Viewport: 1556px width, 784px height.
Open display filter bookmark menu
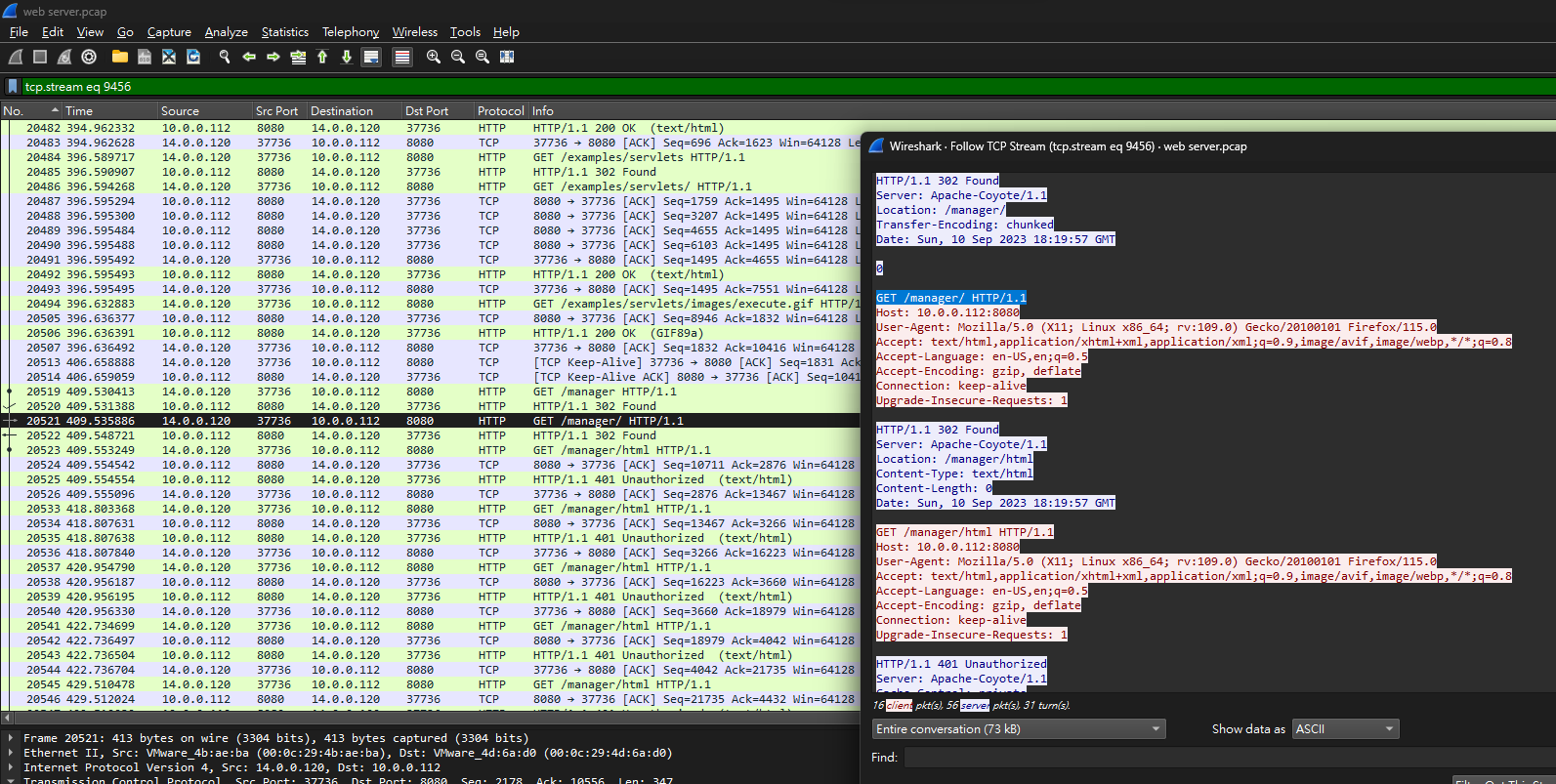13,87
